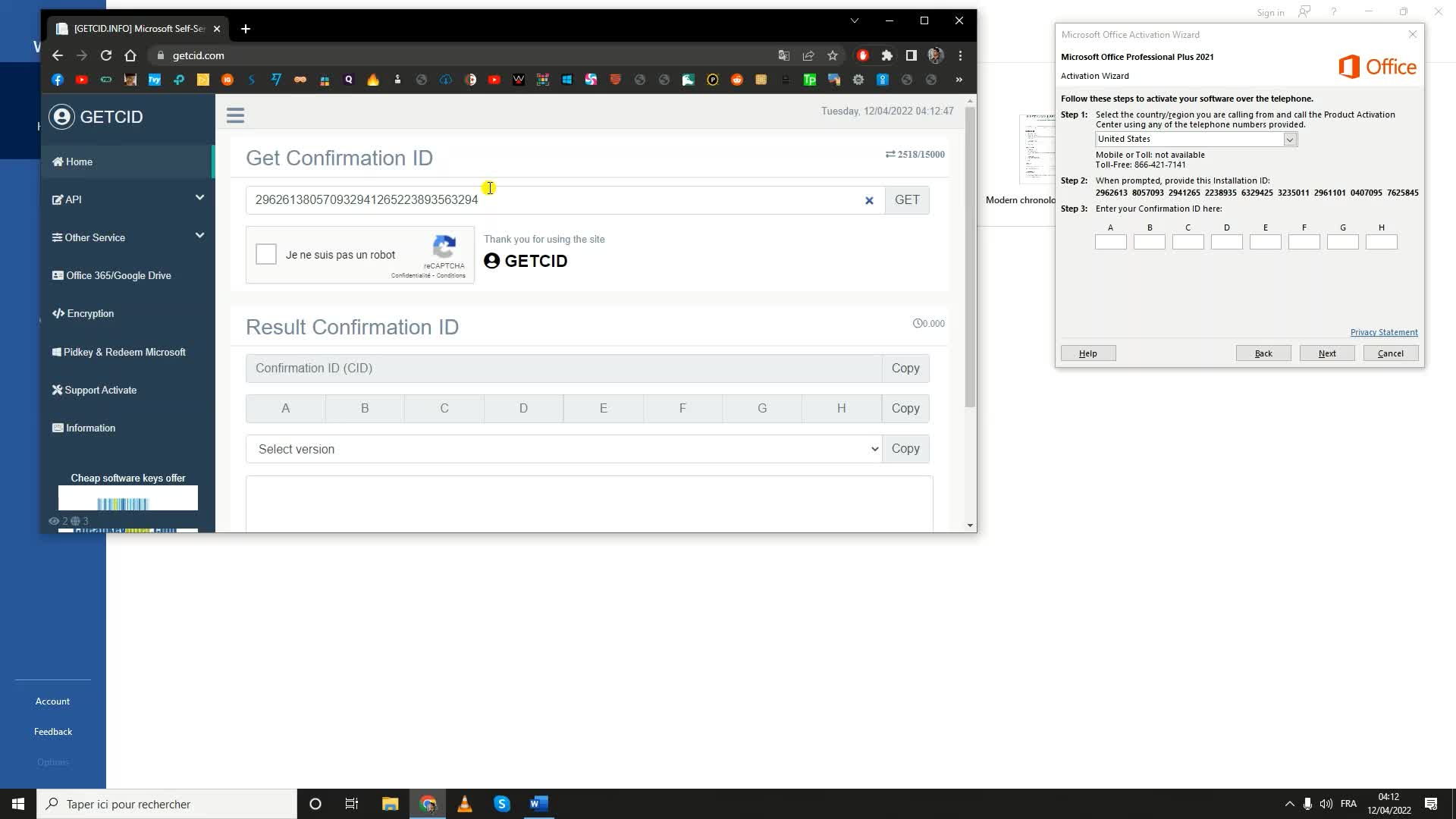Clear the Installation ID with the X icon
The image size is (1456, 819).
[x=869, y=201]
